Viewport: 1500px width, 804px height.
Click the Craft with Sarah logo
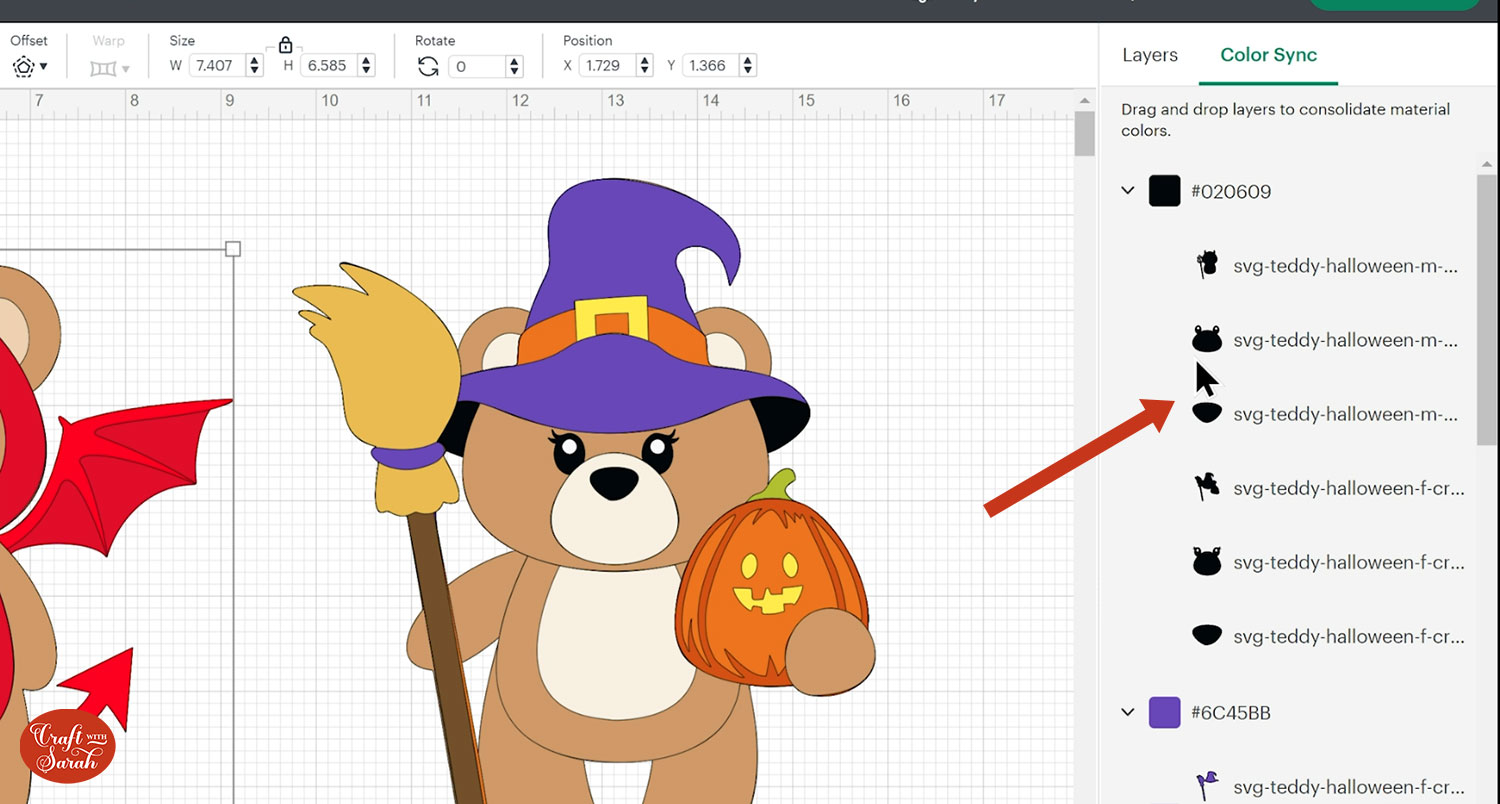(x=68, y=745)
